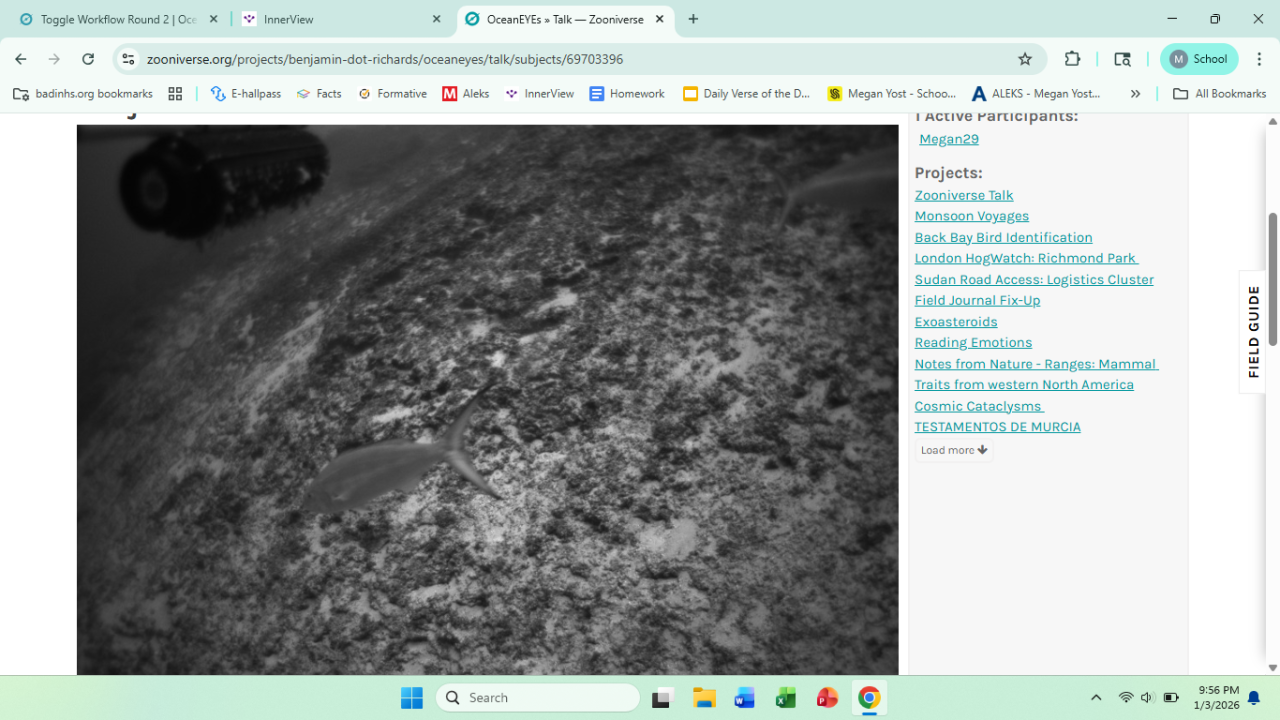Open the Reading Emotions project link
Screen dimensions: 1280x720
tap(973, 342)
